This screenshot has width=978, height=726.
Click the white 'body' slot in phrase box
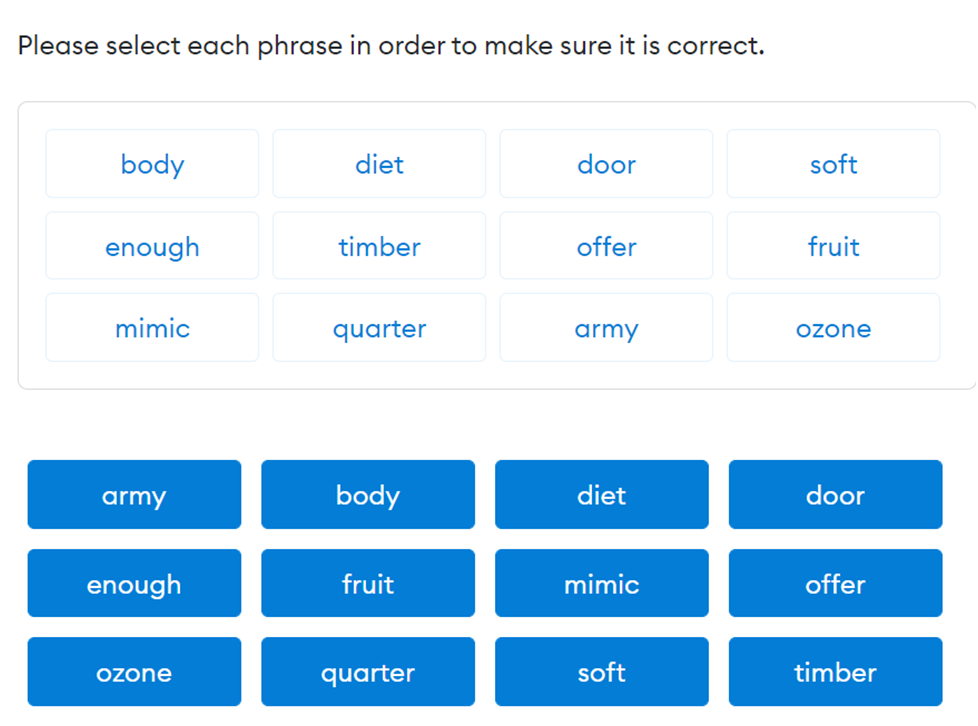[152, 164]
